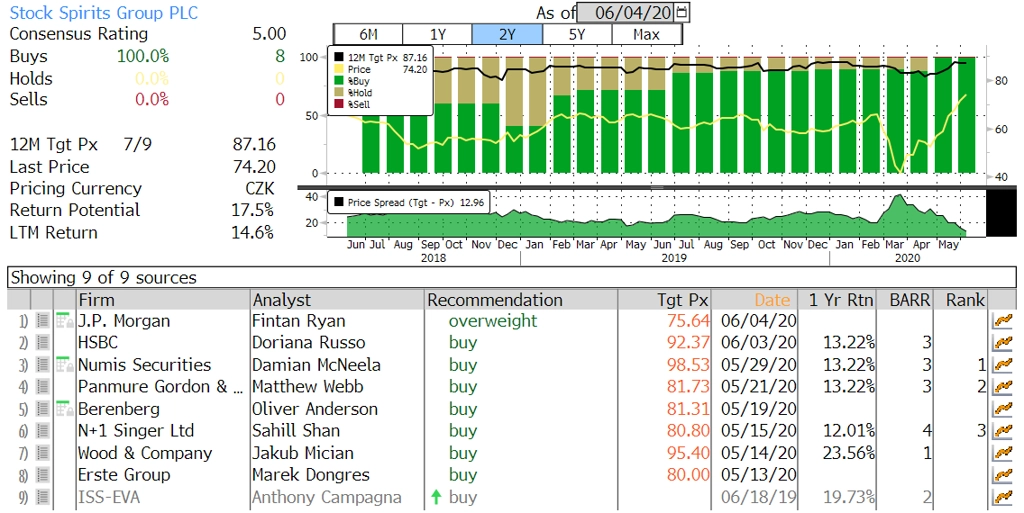Select the Showing 9 of 9 sources bar

(x=511, y=277)
